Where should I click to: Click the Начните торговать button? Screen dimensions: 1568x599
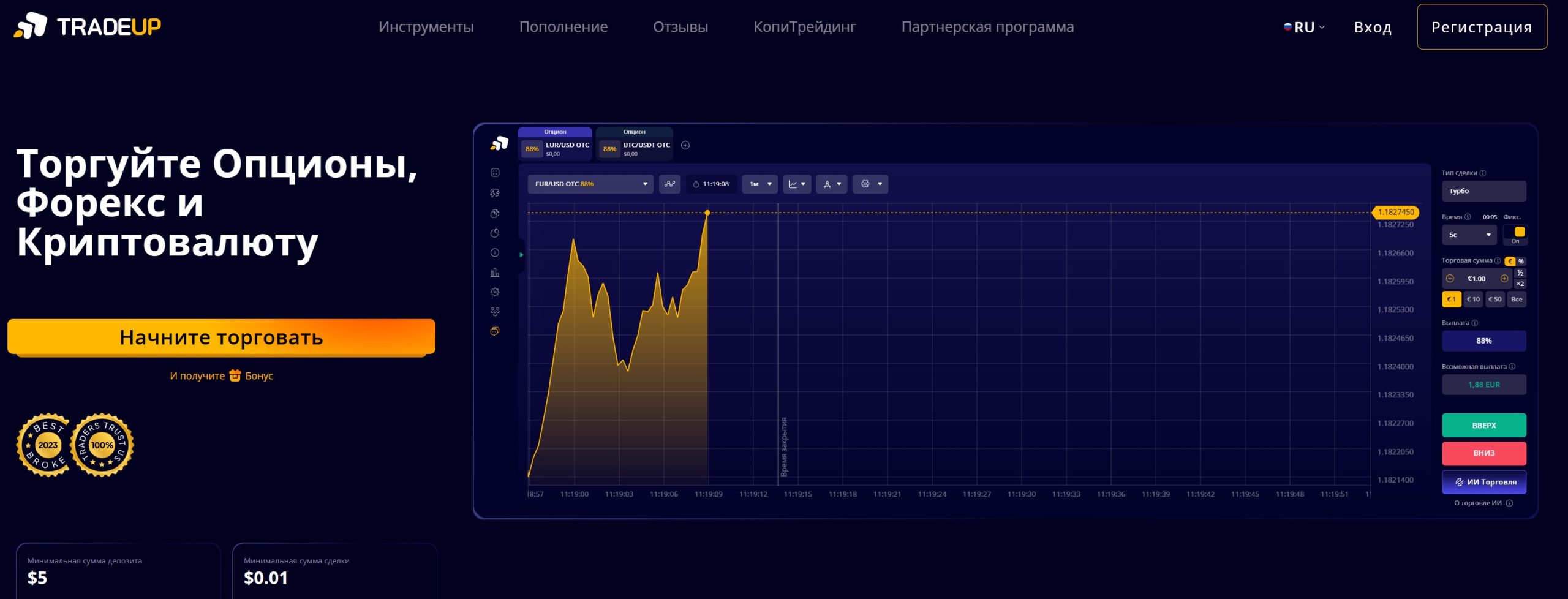click(221, 337)
